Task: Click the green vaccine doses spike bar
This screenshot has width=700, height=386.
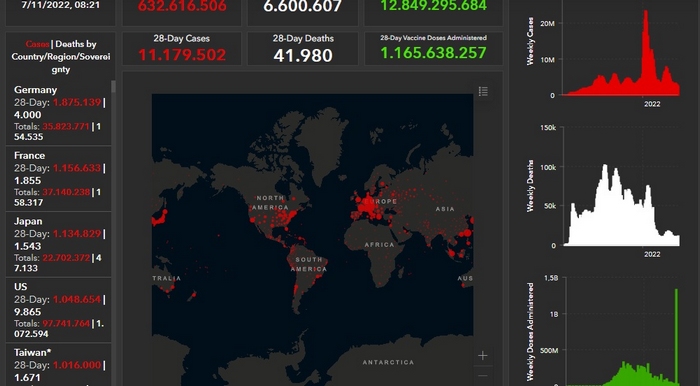Action: click(x=676, y=336)
